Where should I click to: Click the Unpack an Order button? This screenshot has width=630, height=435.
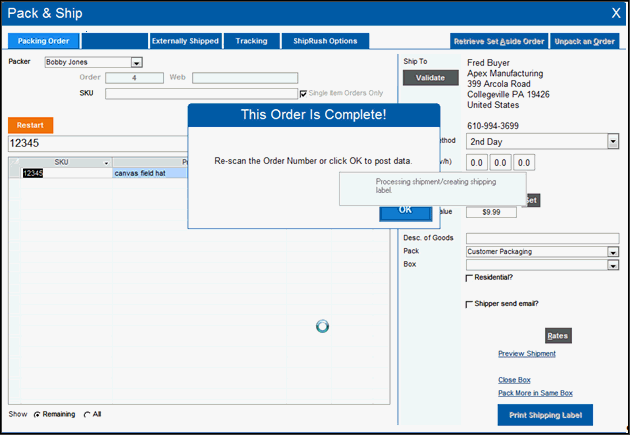(585, 41)
